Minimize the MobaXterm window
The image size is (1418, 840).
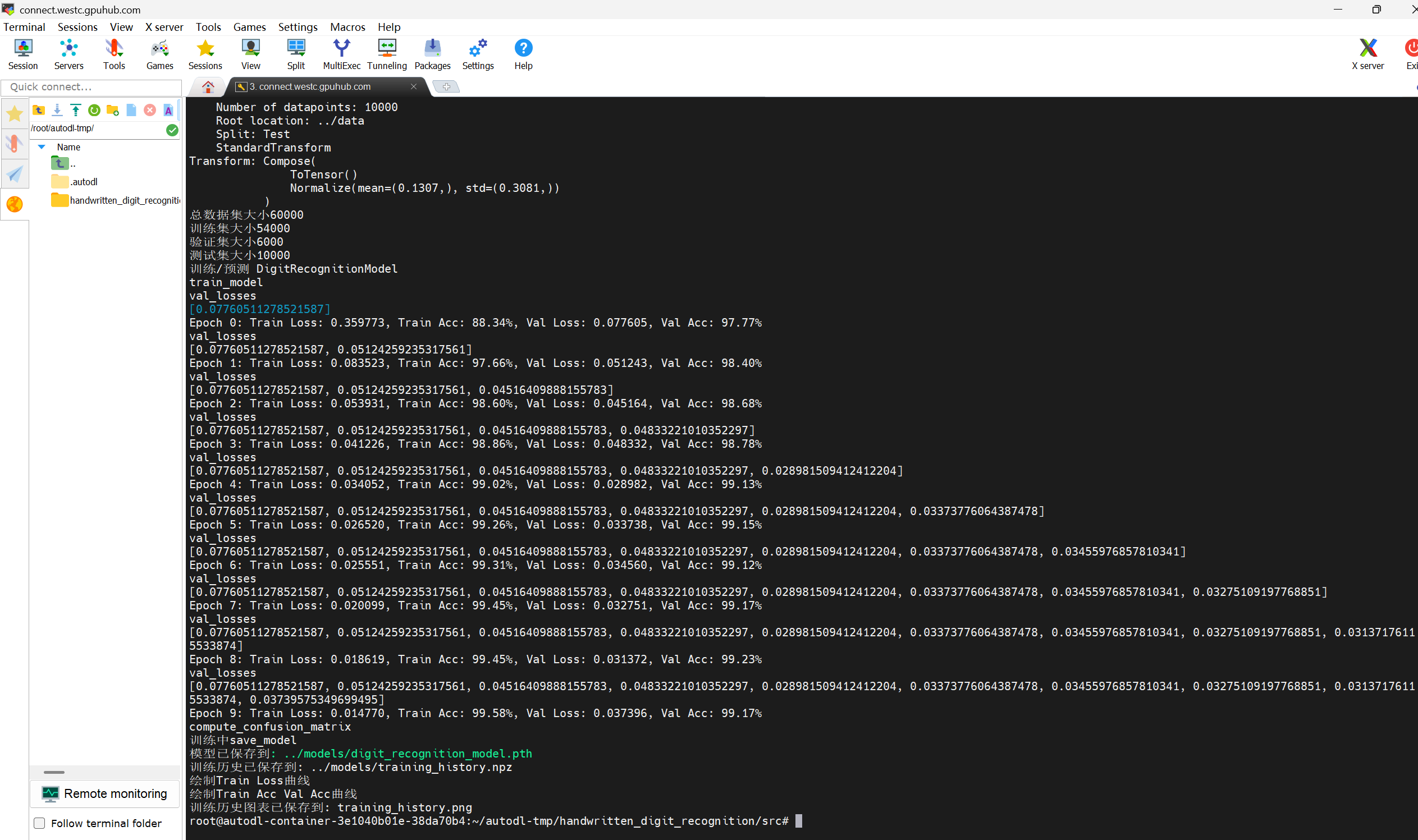click(1338, 9)
